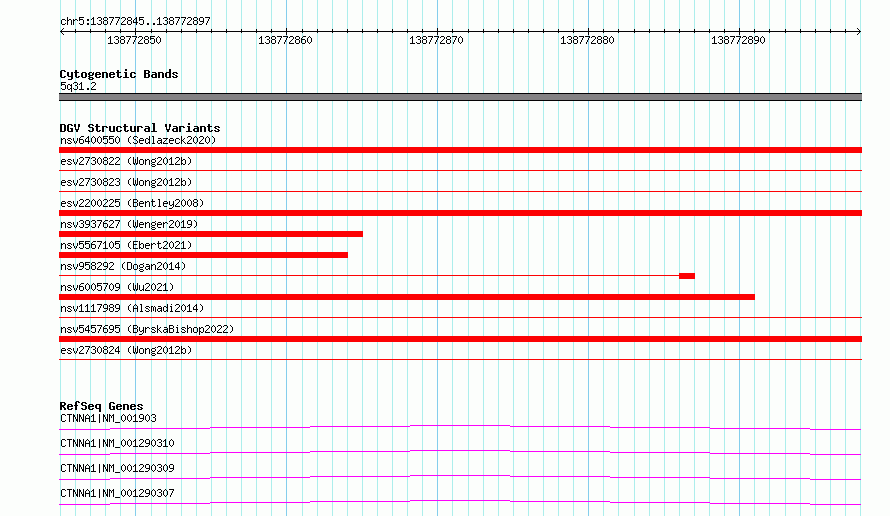Click the small red block of nsv958292
Viewport: 890px width, 516px height.
point(687,276)
